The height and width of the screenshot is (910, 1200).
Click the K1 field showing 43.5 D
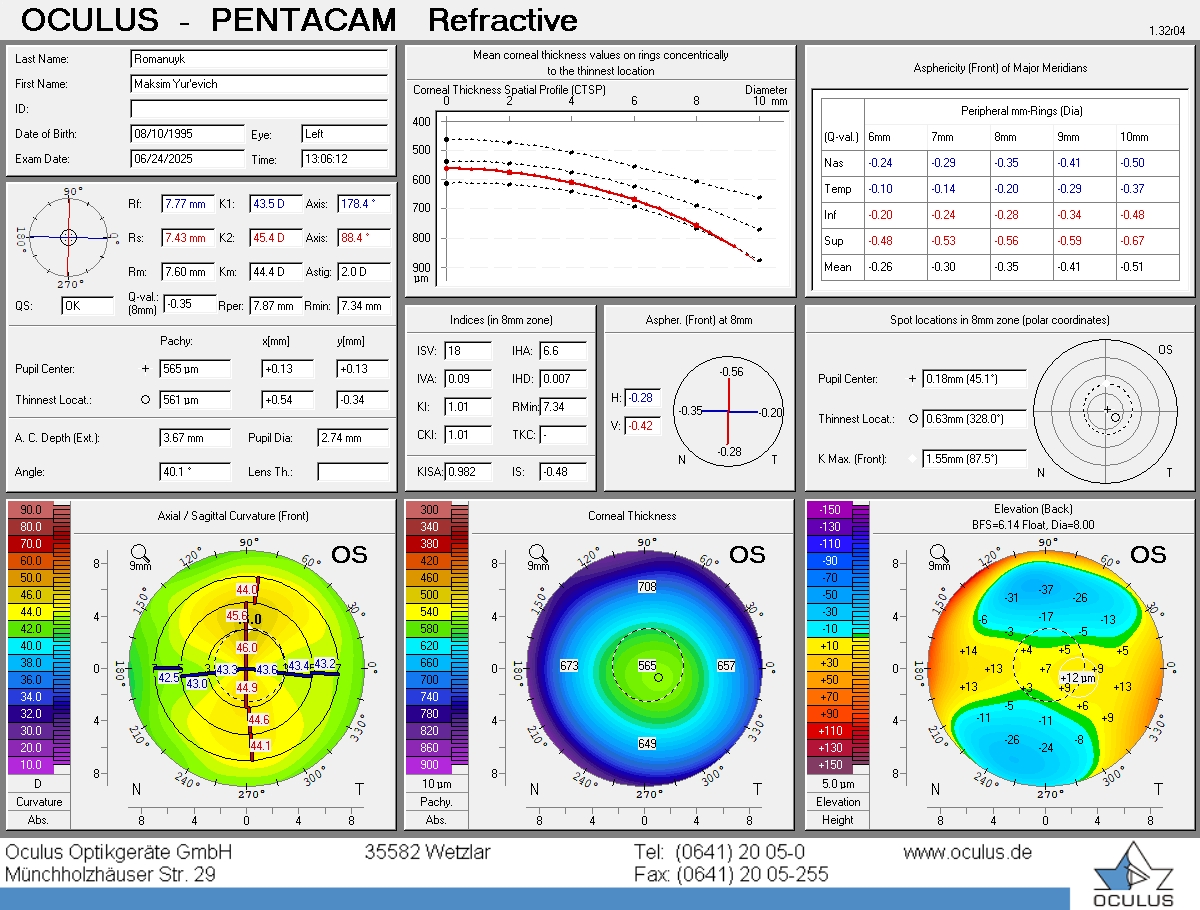point(276,204)
